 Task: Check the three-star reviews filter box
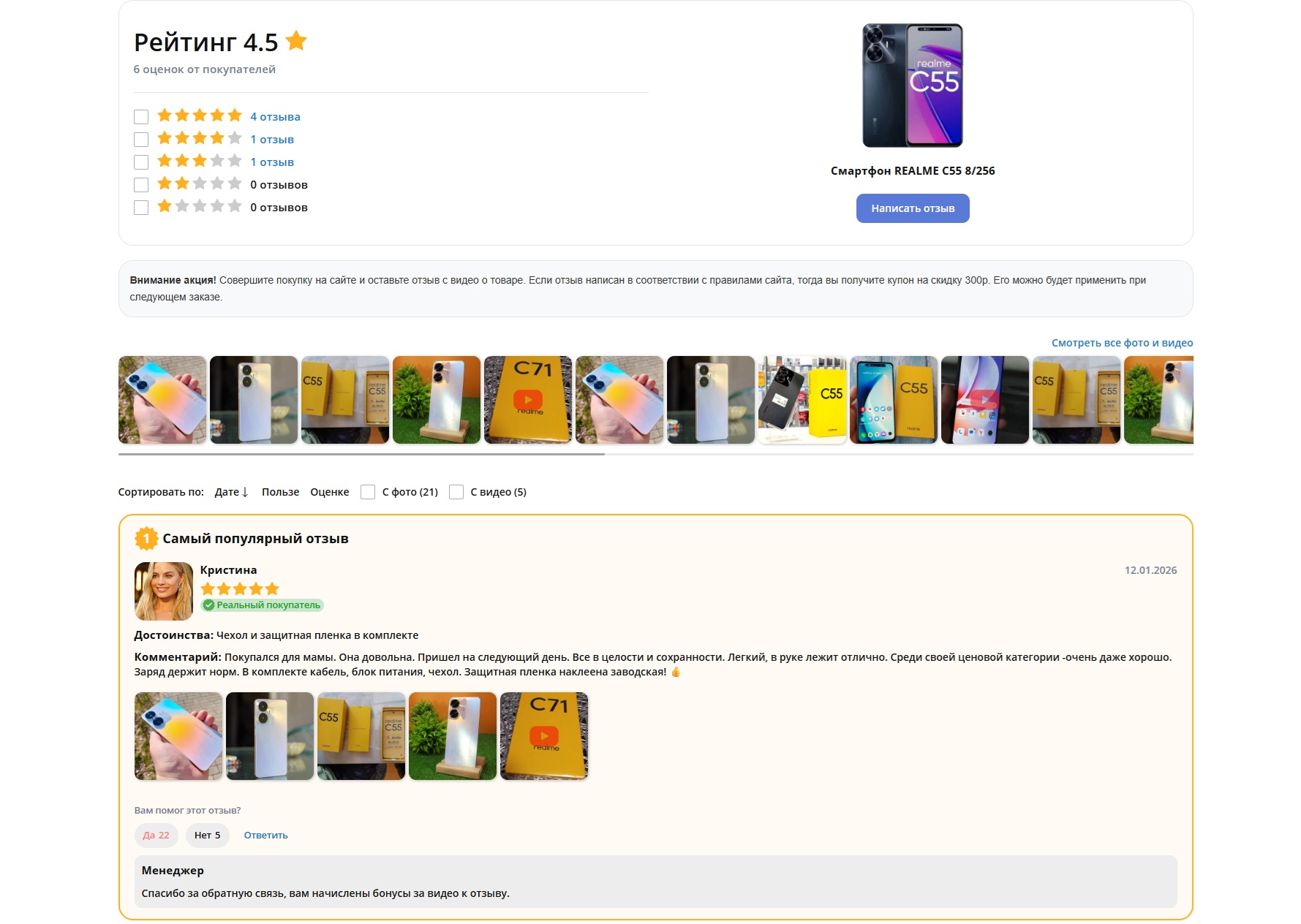click(141, 162)
